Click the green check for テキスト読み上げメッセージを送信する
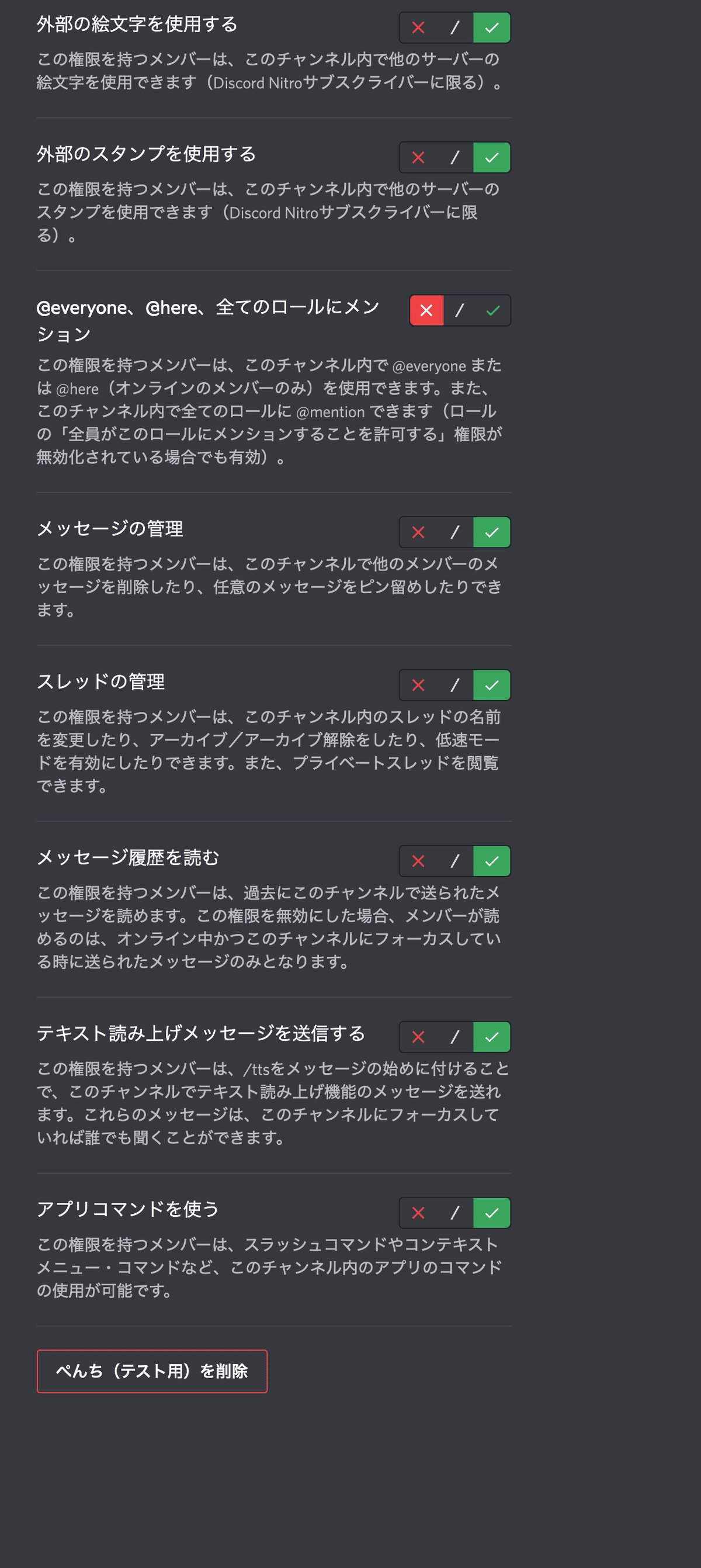The height and width of the screenshot is (1568, 701). point(491,1037)
